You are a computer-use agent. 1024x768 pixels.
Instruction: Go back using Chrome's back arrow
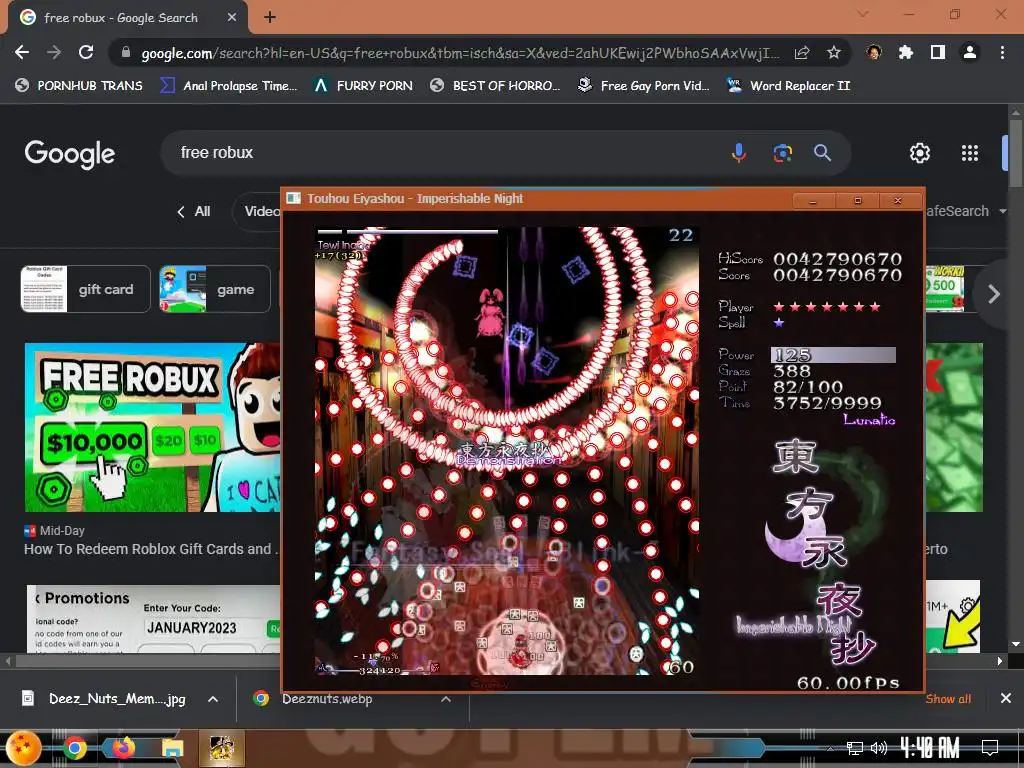click(x=22, y=52)
